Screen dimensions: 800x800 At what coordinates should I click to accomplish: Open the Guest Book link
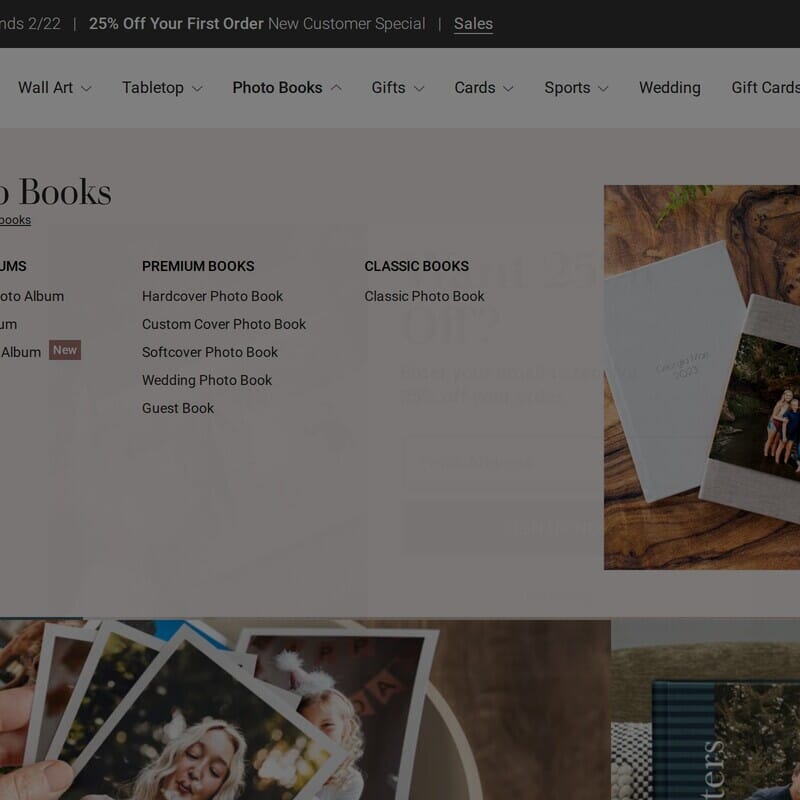[x=178, y=408]
